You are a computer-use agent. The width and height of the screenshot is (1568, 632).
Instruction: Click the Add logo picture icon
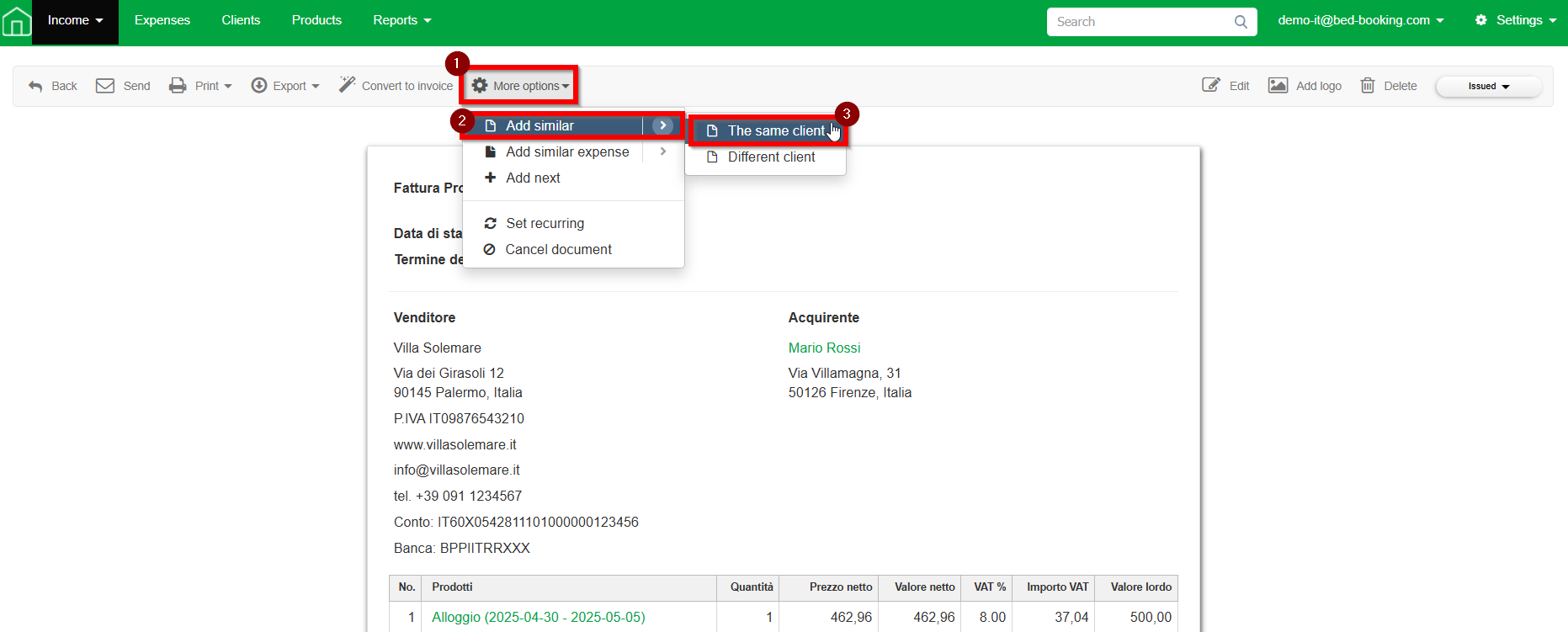tap(1278, 85)
